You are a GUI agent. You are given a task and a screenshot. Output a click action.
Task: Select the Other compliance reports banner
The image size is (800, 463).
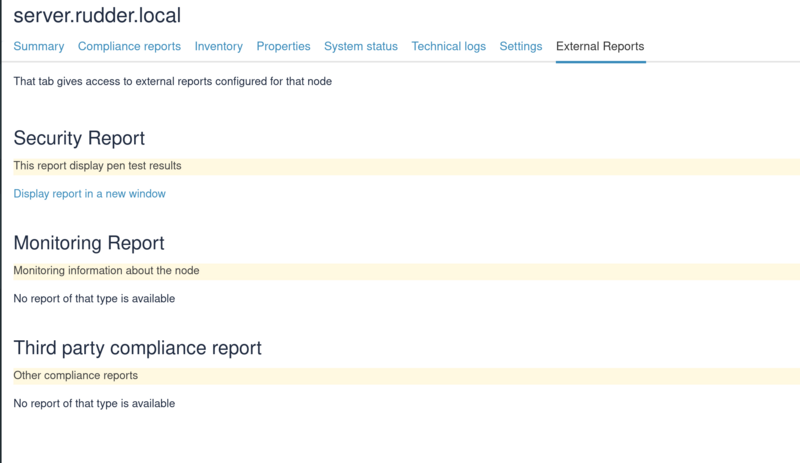pyautogui.click(x=407, y=376)
